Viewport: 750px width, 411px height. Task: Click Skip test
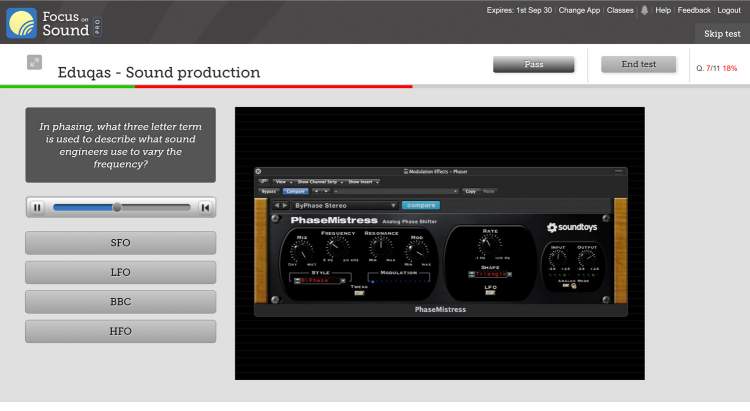(722, 33)
